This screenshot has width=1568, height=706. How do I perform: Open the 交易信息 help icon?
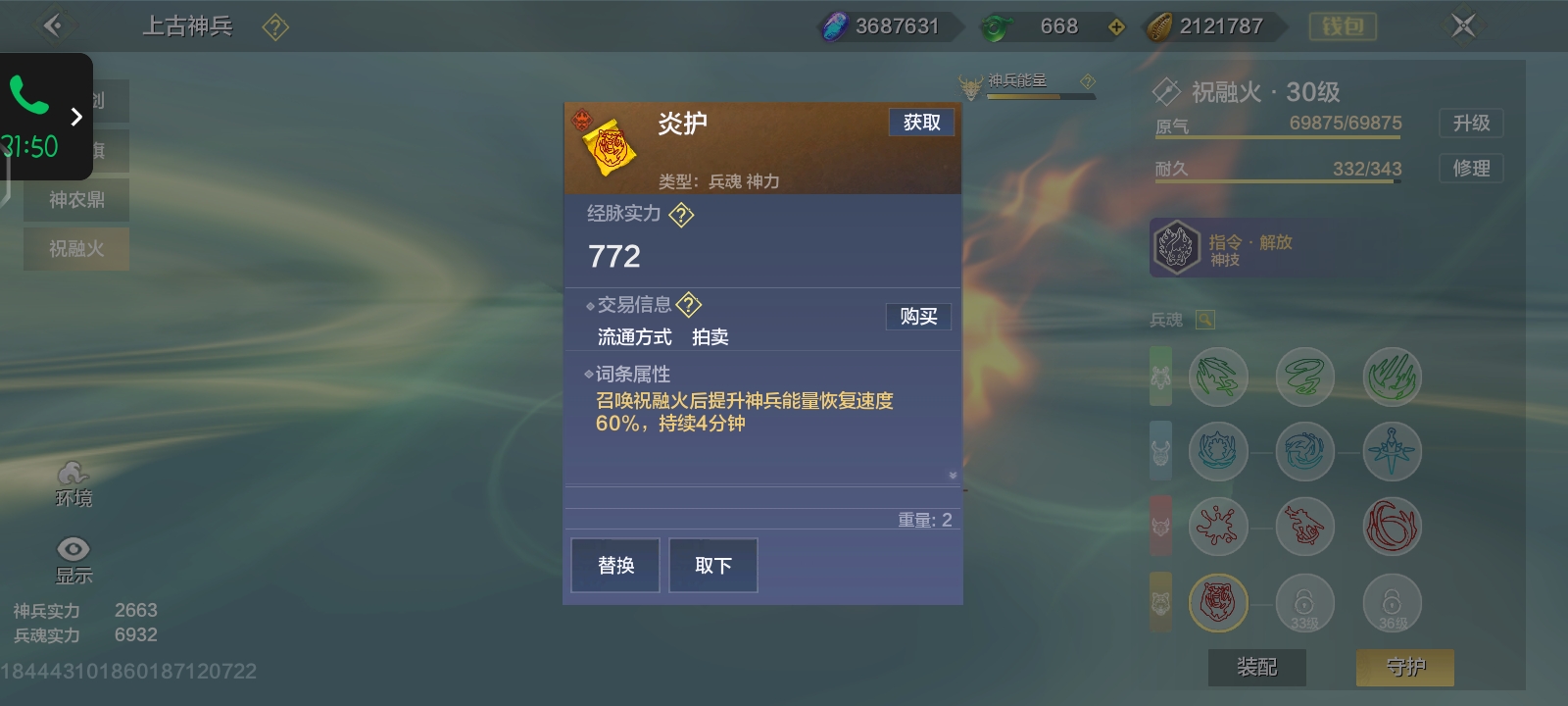pos(689,305)
